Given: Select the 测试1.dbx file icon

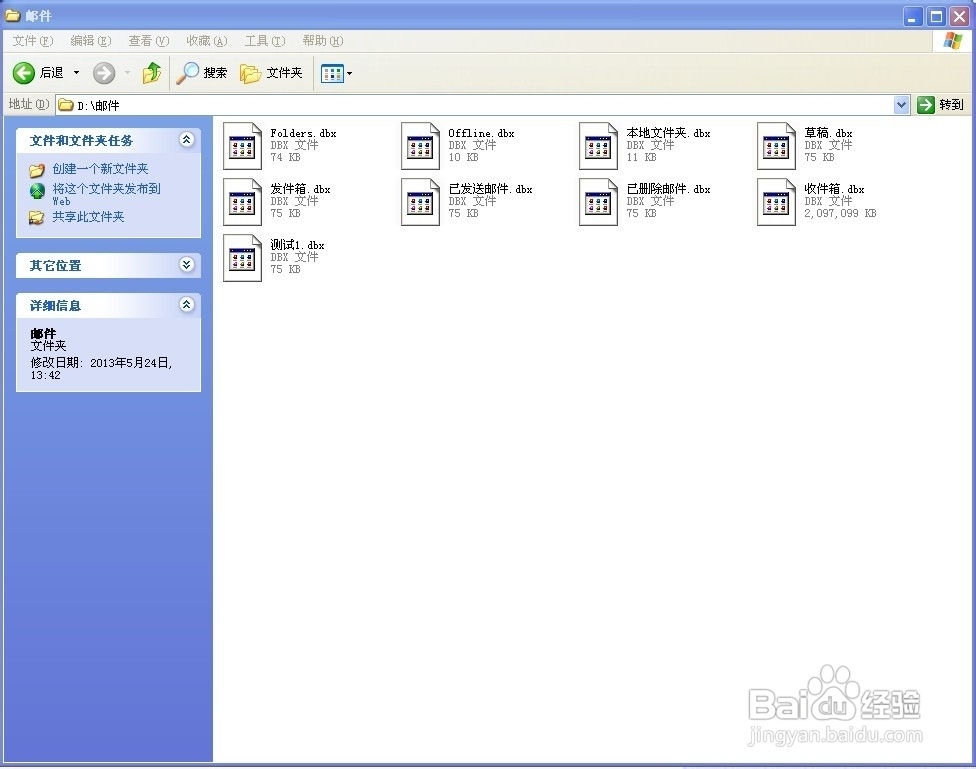Looking at the screenshot, I should click(x=241, y=257).
